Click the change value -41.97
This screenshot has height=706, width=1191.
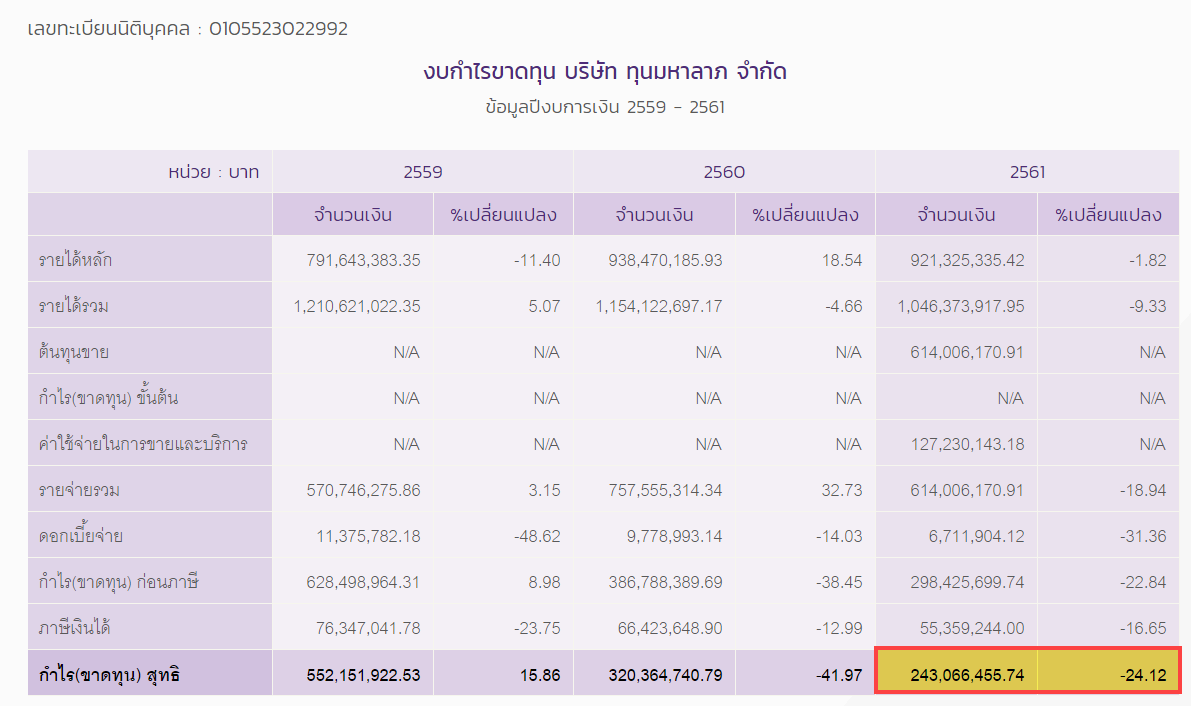pos(839,675)
